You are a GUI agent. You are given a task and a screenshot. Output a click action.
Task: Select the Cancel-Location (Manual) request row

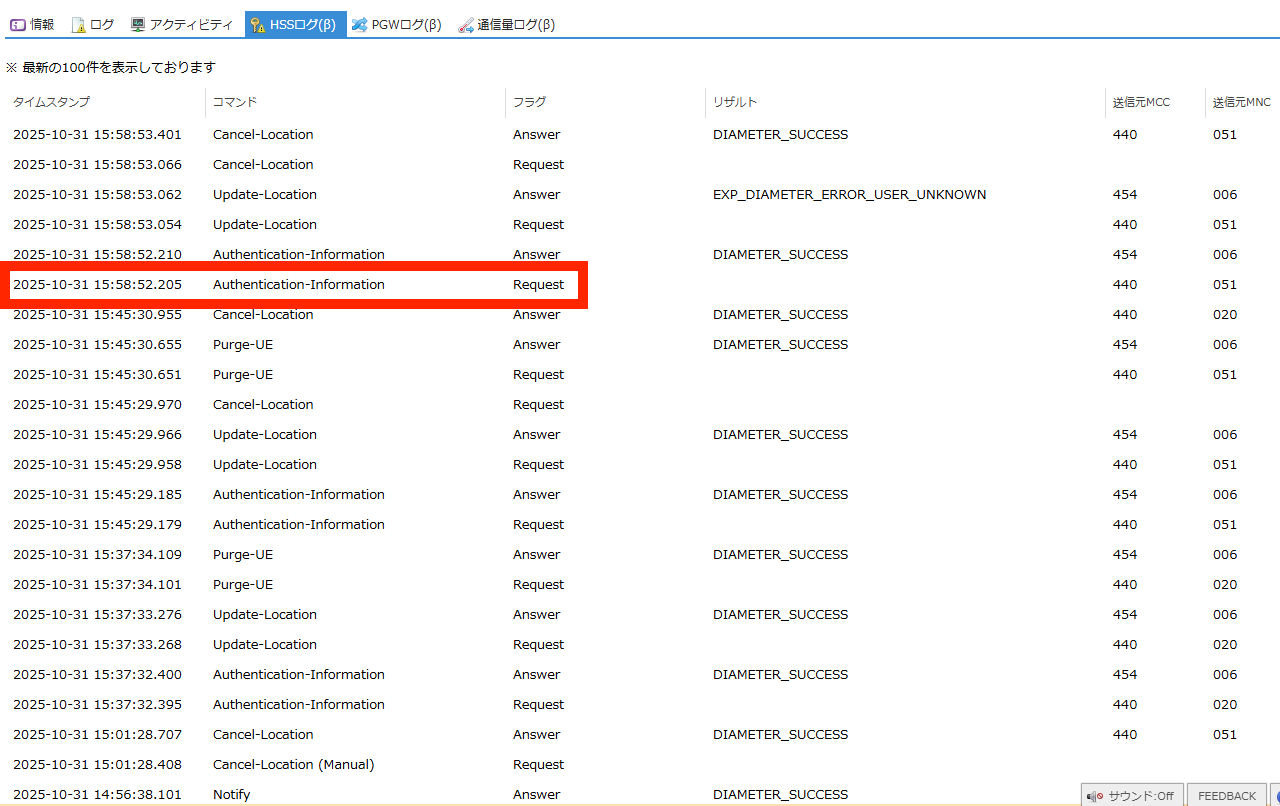tap(293, 765)
